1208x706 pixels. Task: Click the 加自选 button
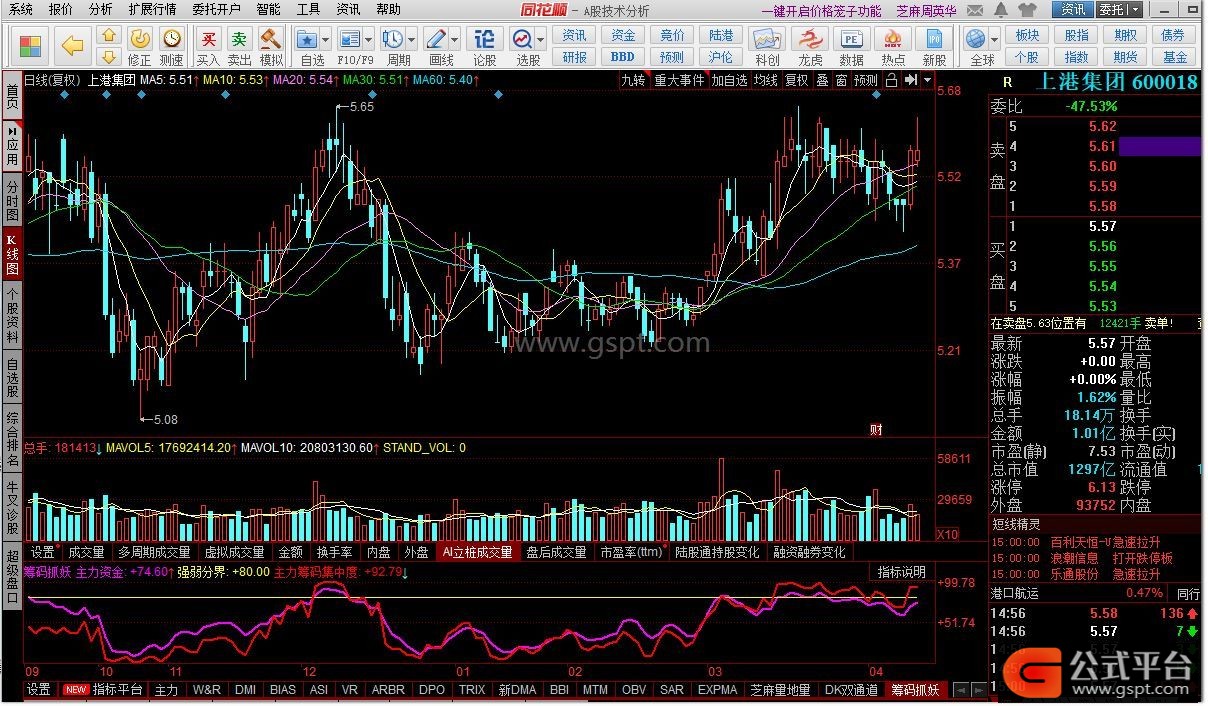(x=729, y=80)
